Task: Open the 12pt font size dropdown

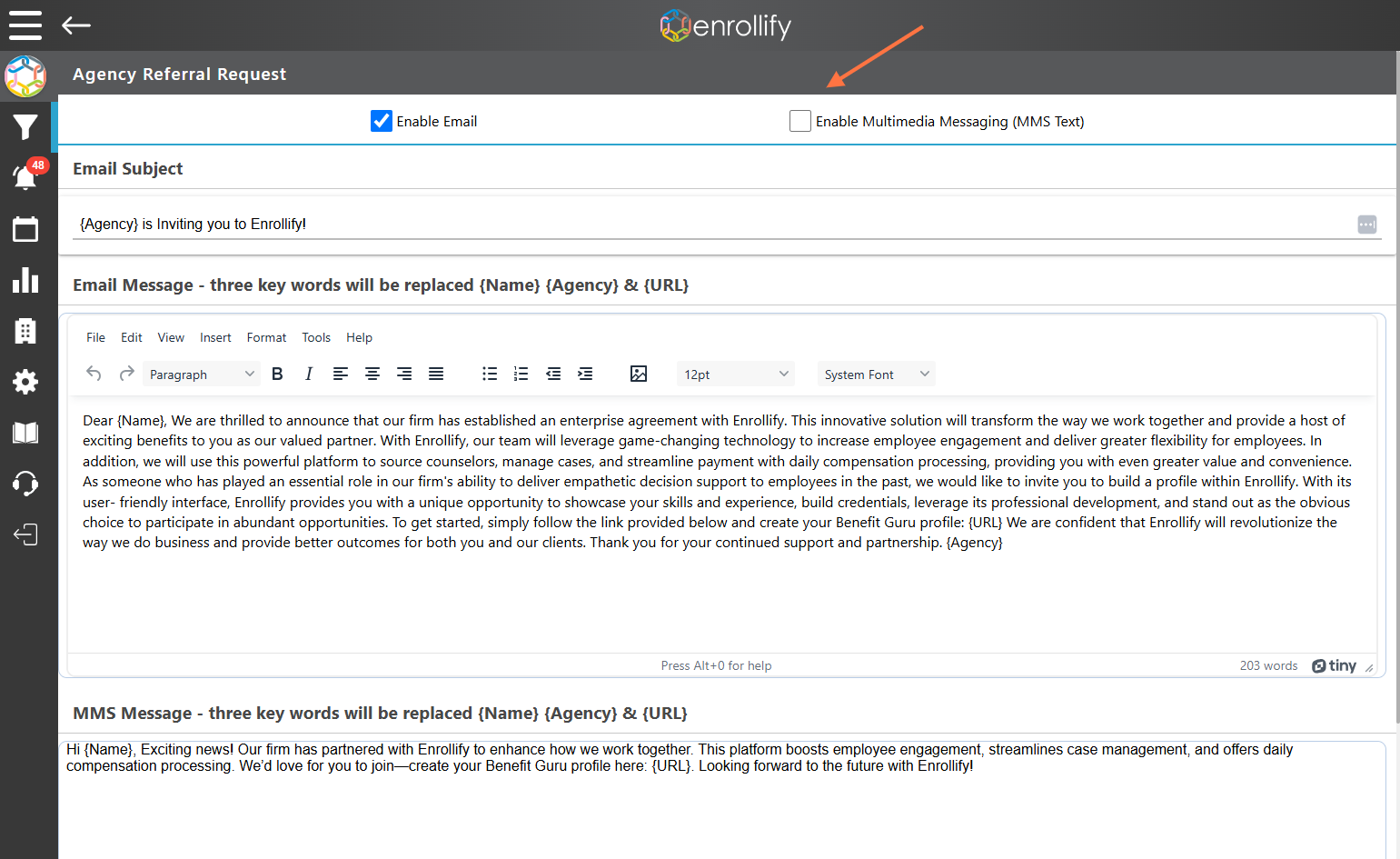Action: [736, 374]
